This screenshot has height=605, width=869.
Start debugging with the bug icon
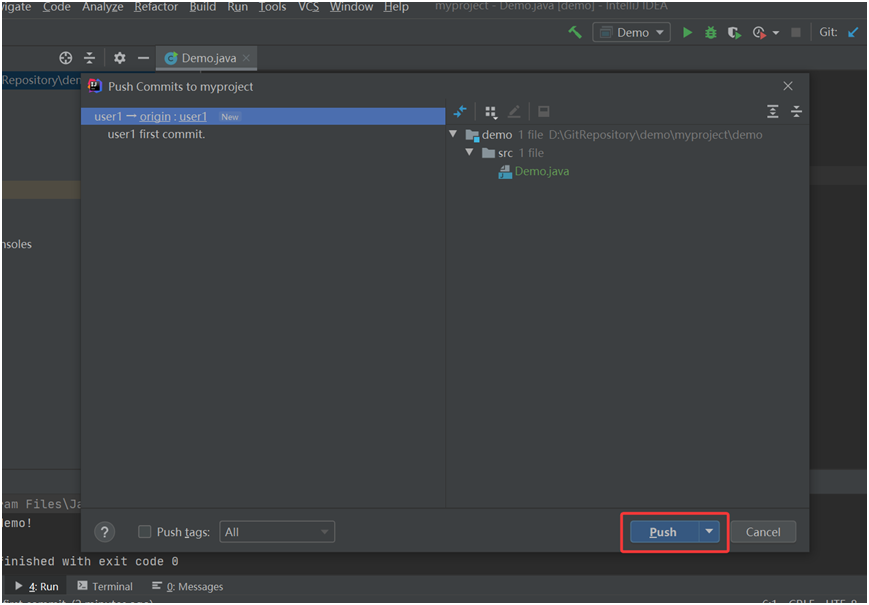tap(710, 33)
